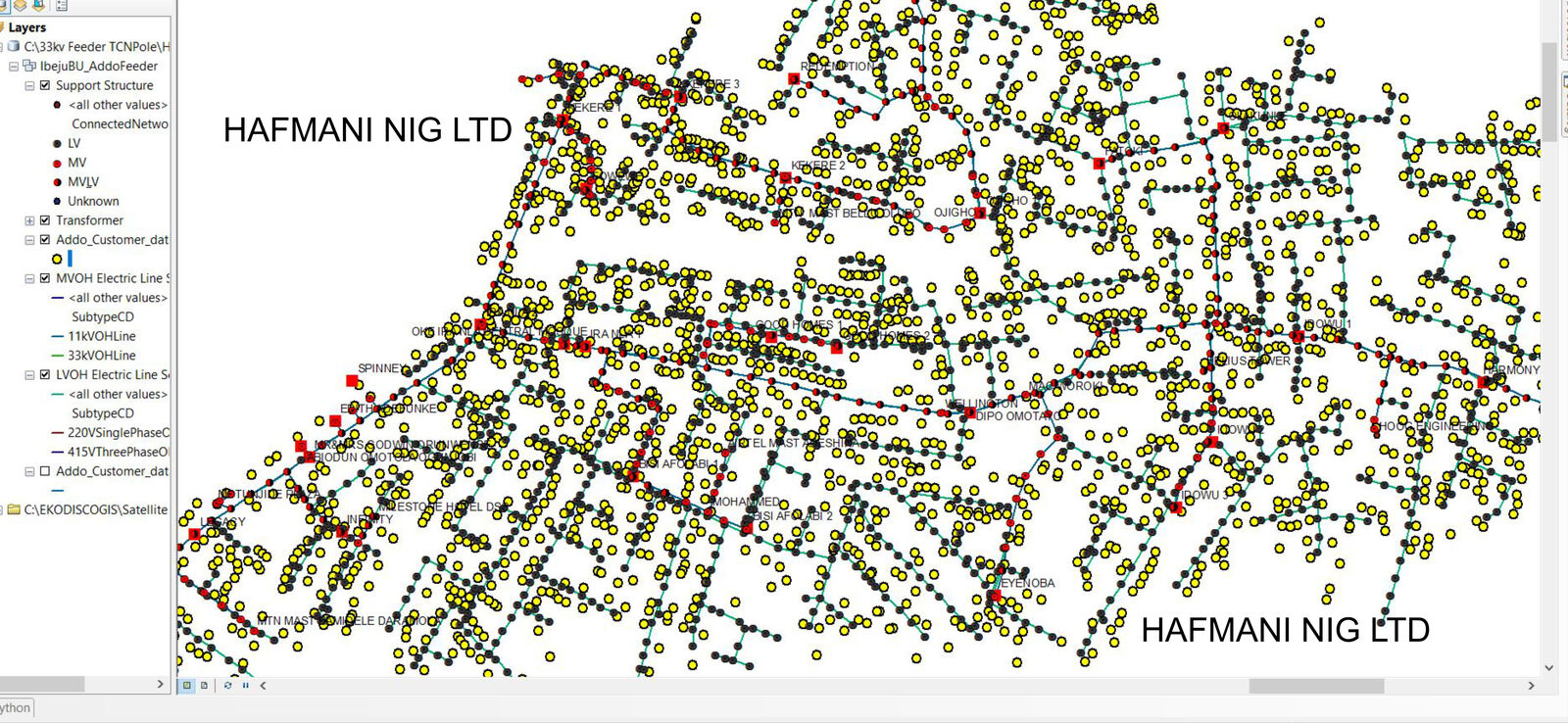Screen dimensions: 1568x723
Task: Click the yellow Addo_Customer point symbol
Action: [x=57, y=260]
